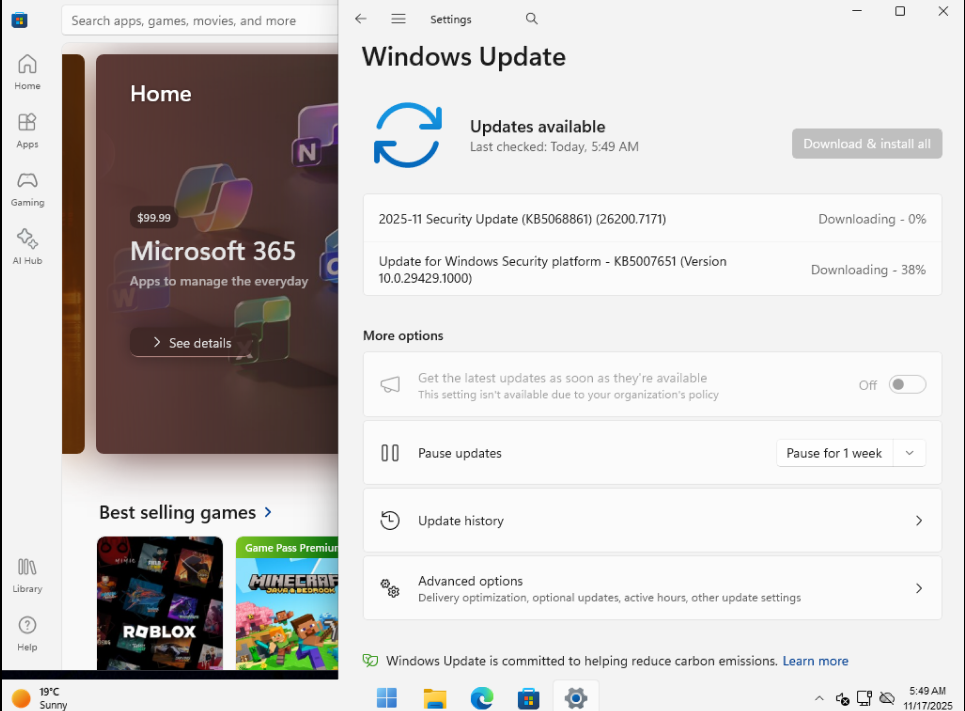This screenshot has width=965, height=711.
Task: Select the Windows Security platform KB5007651 row
Action: pyautogui.click(x=652, y=269)
